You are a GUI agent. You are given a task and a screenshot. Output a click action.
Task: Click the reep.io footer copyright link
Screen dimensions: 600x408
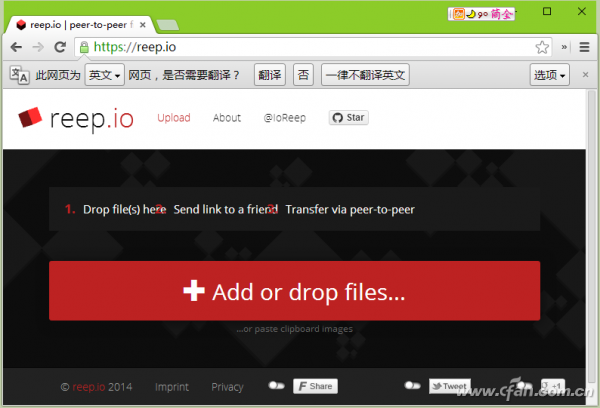[x=89, y=387]
